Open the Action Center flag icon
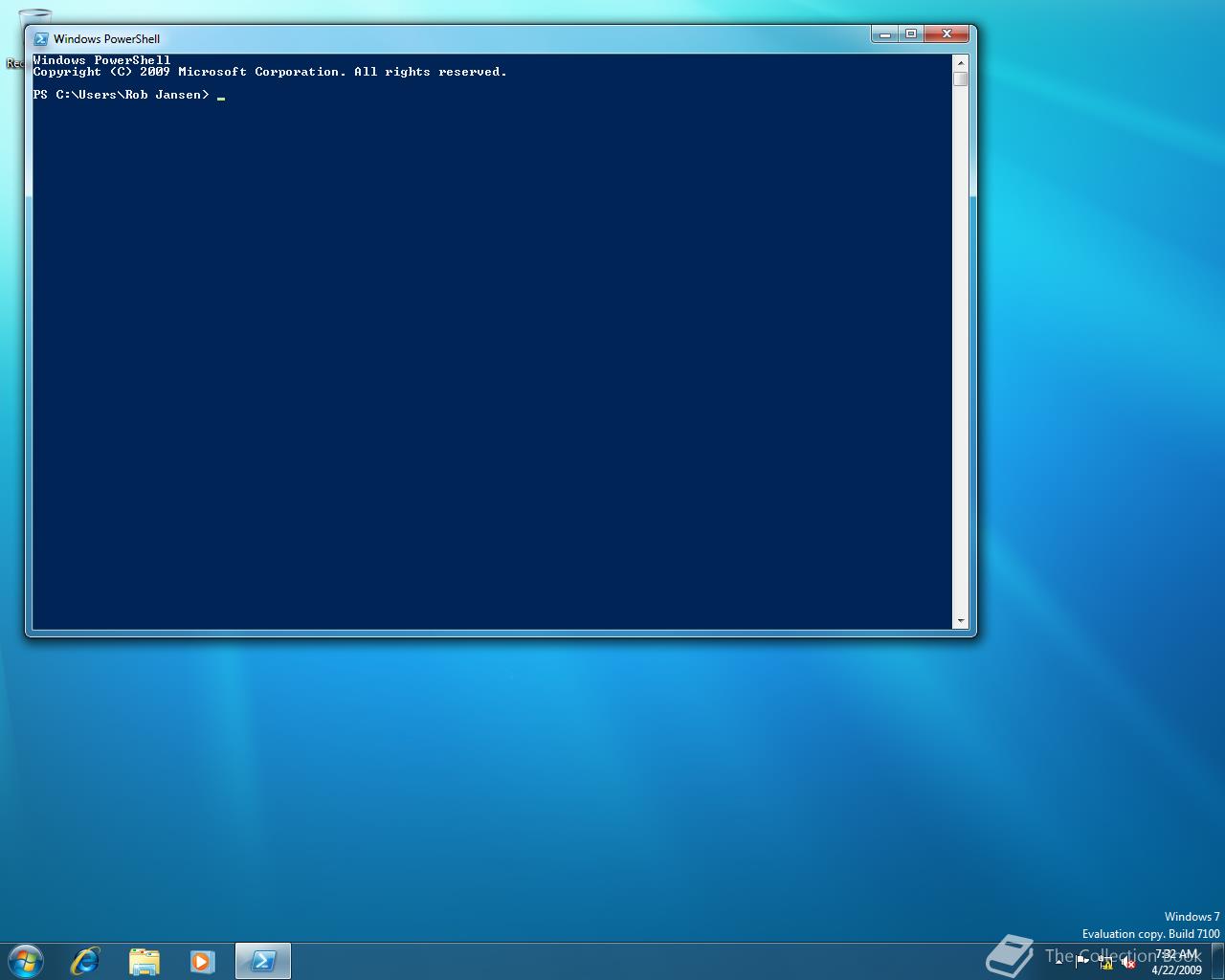The width and height of the screenshot is (1225, 980). [x=1081, y=962]
